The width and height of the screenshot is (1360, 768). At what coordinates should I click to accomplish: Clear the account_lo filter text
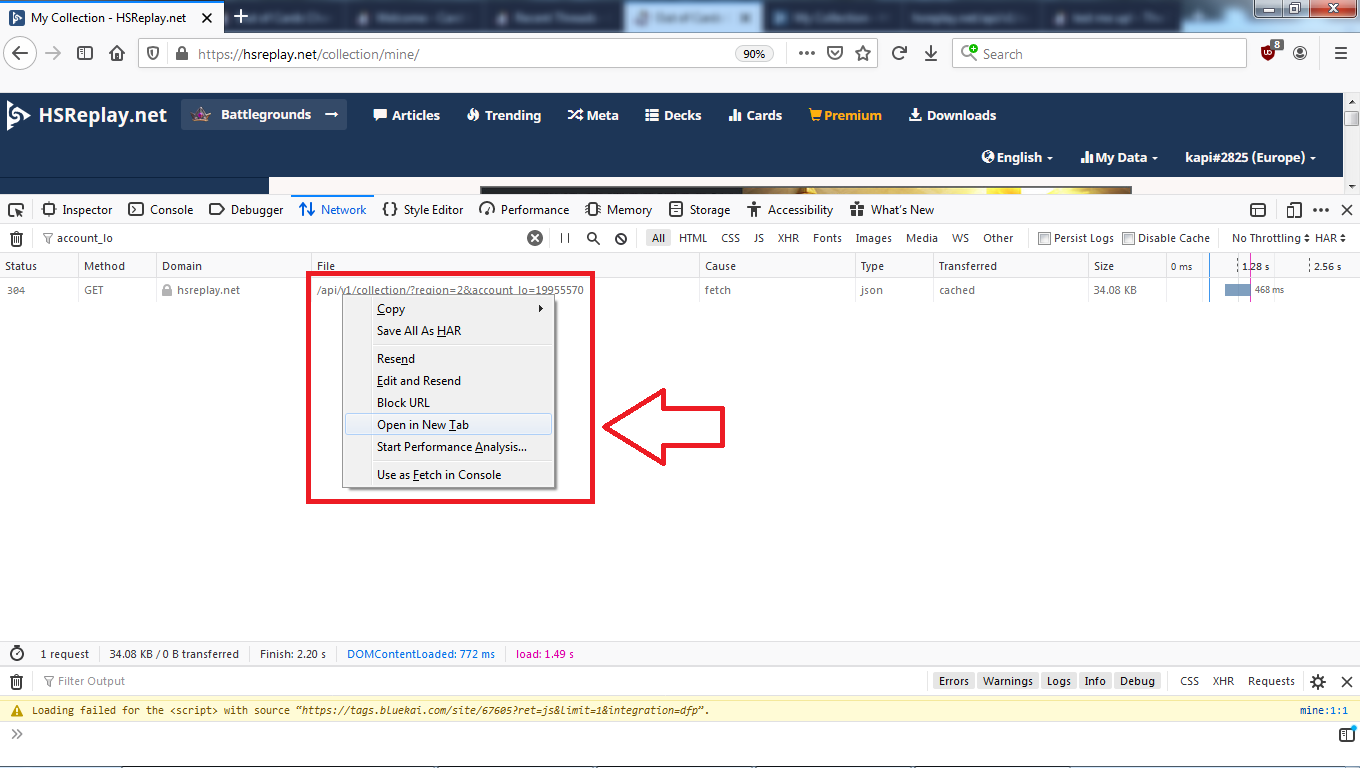coord(535,238)
